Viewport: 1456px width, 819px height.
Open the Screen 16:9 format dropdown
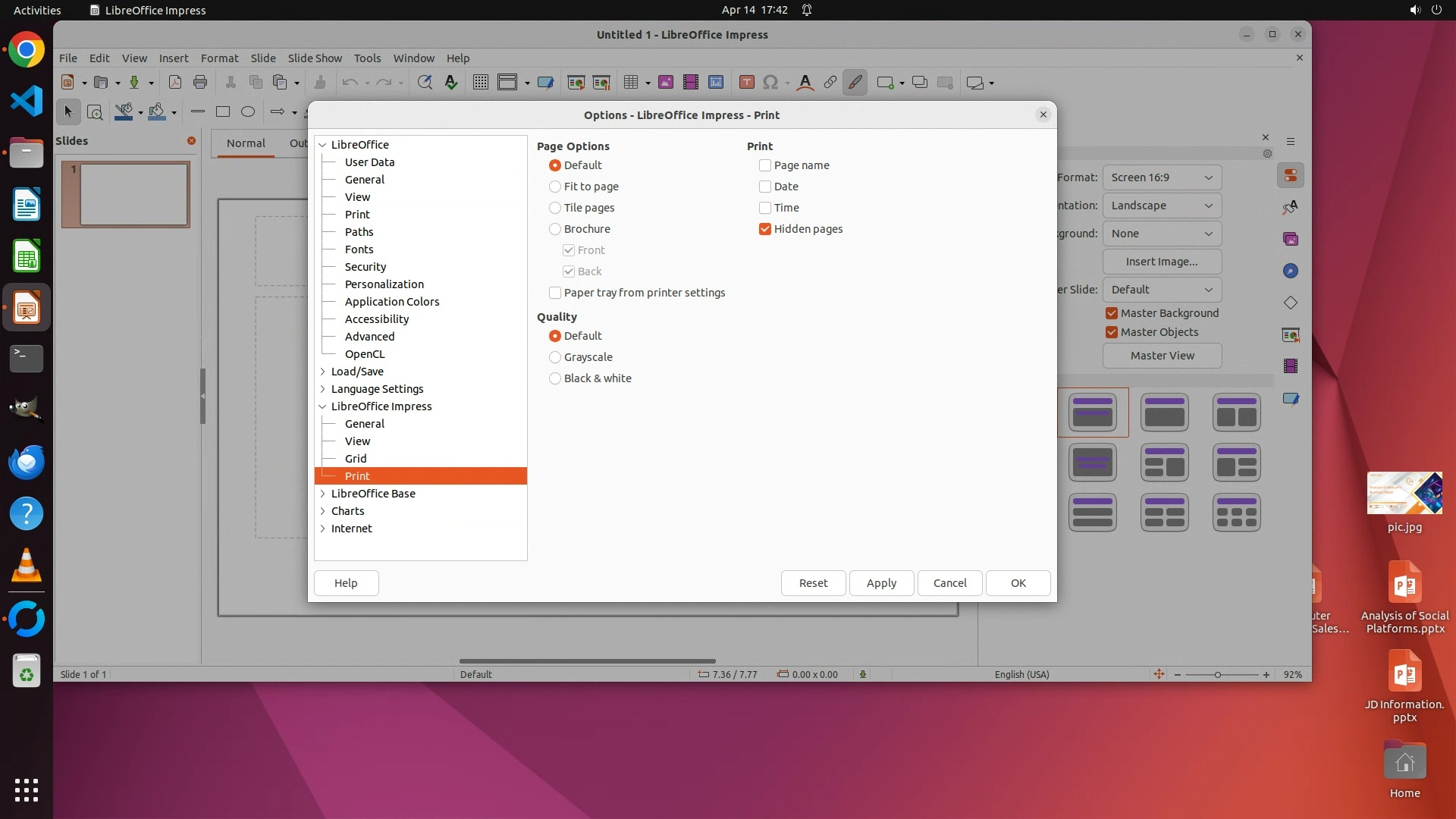[1162, 177]
